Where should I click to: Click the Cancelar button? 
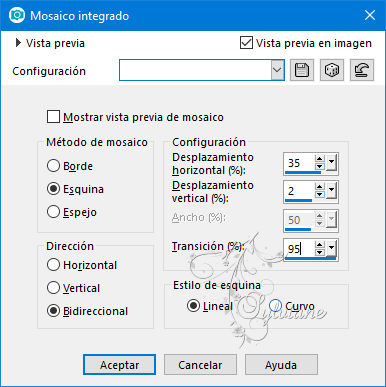(x=200, y=365)
